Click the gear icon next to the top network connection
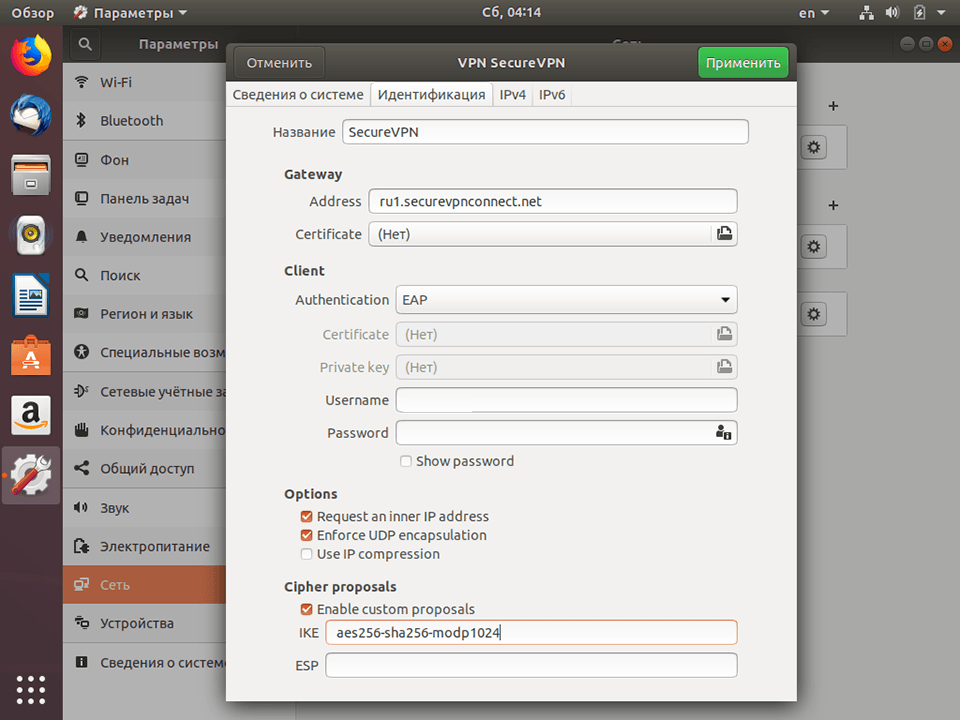 tap(813, 146)
